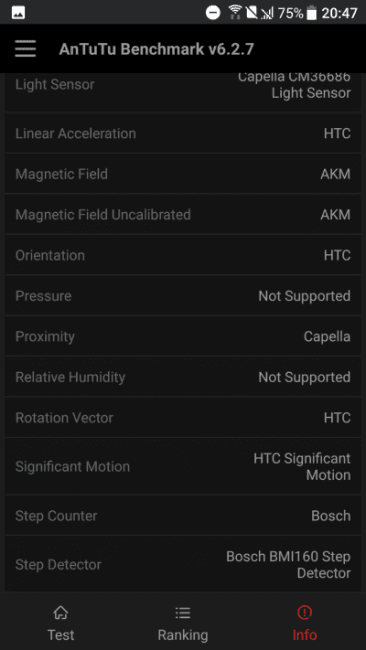Tap the Test home icon
The image size is (366, 650).
click(x=61, y=612)
